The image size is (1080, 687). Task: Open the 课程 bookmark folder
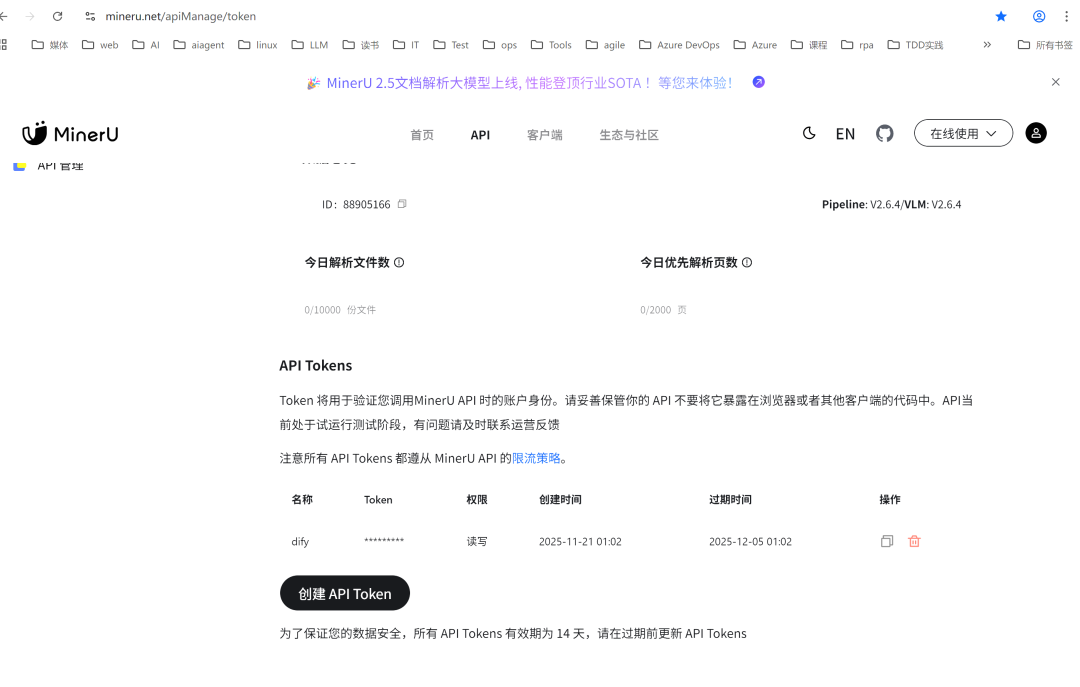pos(809,45)
